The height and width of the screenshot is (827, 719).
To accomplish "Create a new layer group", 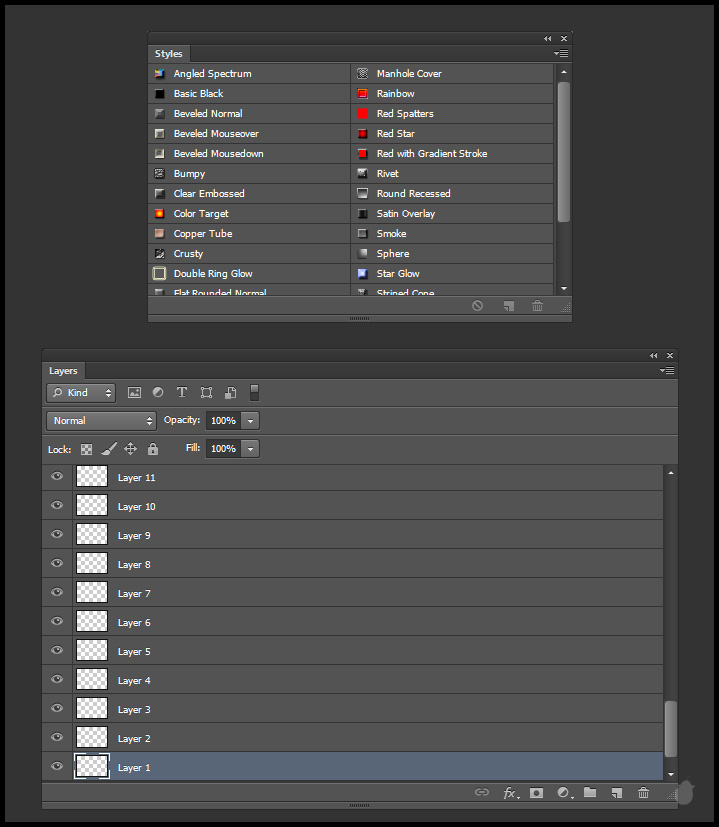I will (x=590, y=793).
